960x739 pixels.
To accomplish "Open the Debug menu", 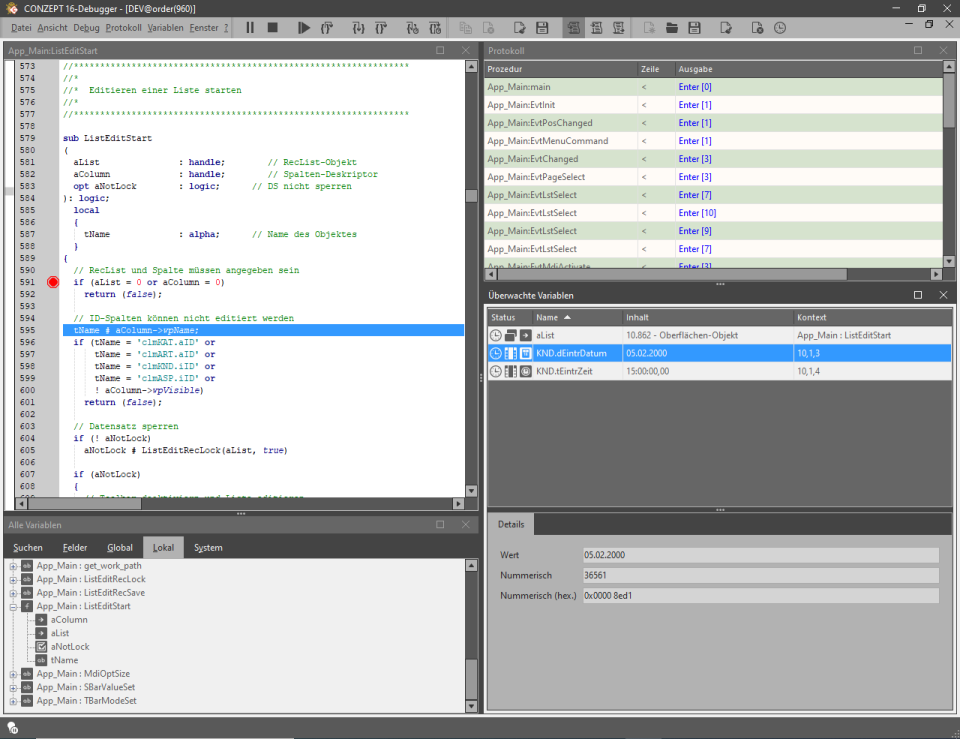I will point(86,28).
